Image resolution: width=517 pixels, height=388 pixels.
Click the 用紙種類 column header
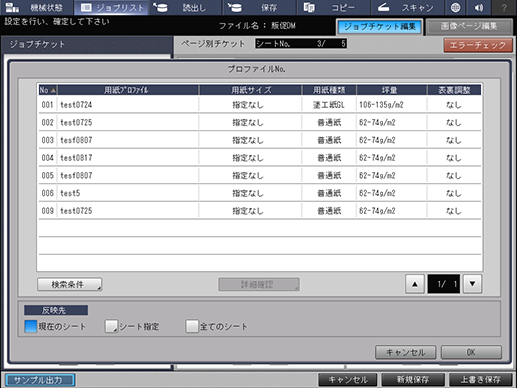pos(329,90)
